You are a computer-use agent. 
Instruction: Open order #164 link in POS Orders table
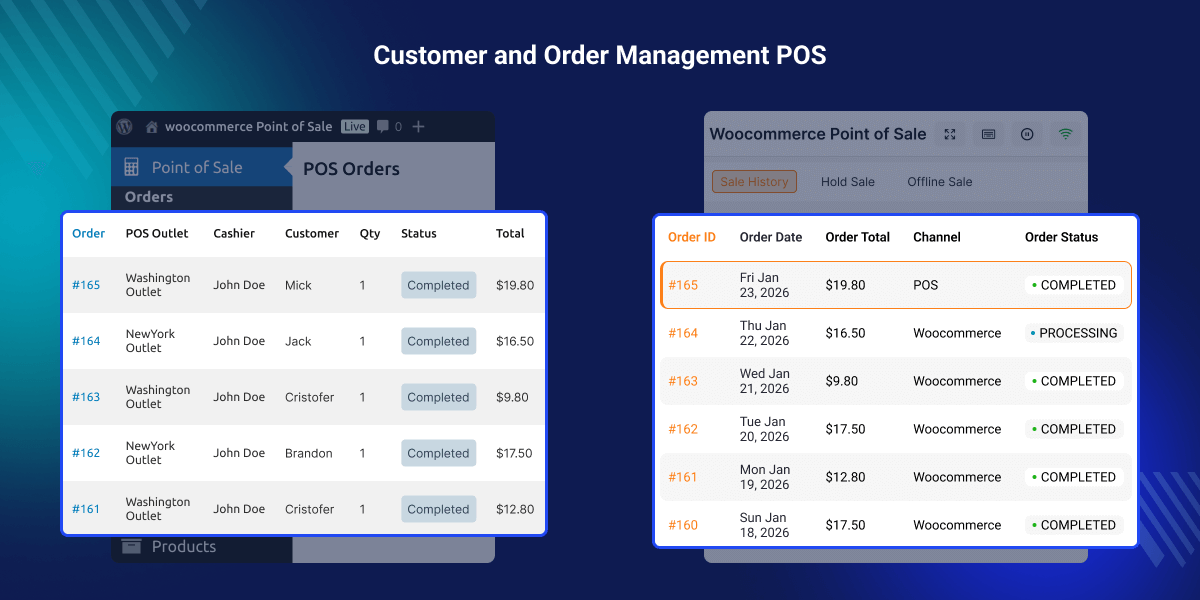tap(86, 341)
